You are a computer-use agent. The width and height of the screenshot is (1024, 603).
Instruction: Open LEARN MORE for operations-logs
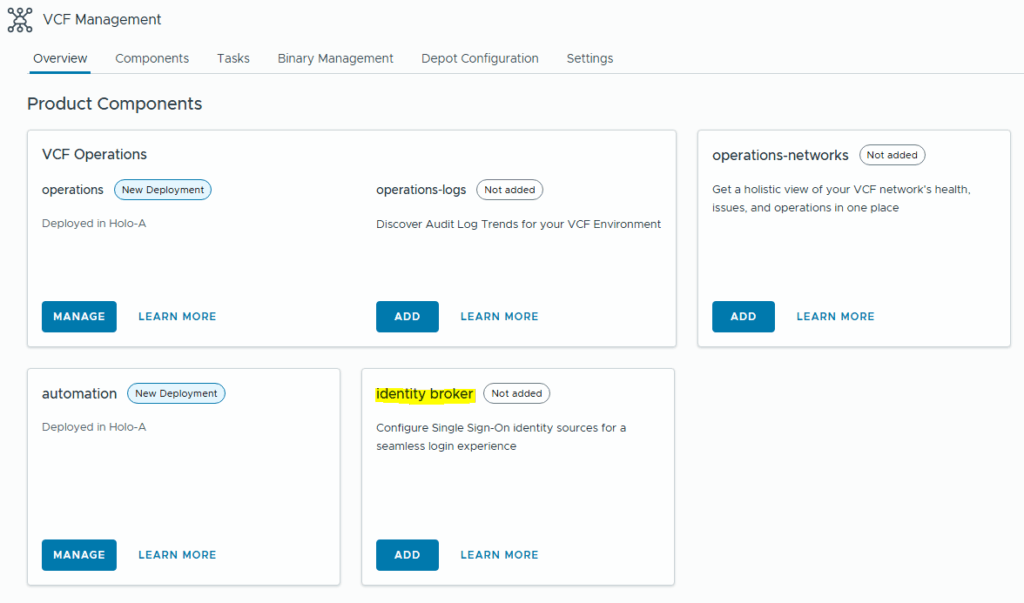point(499,316)
